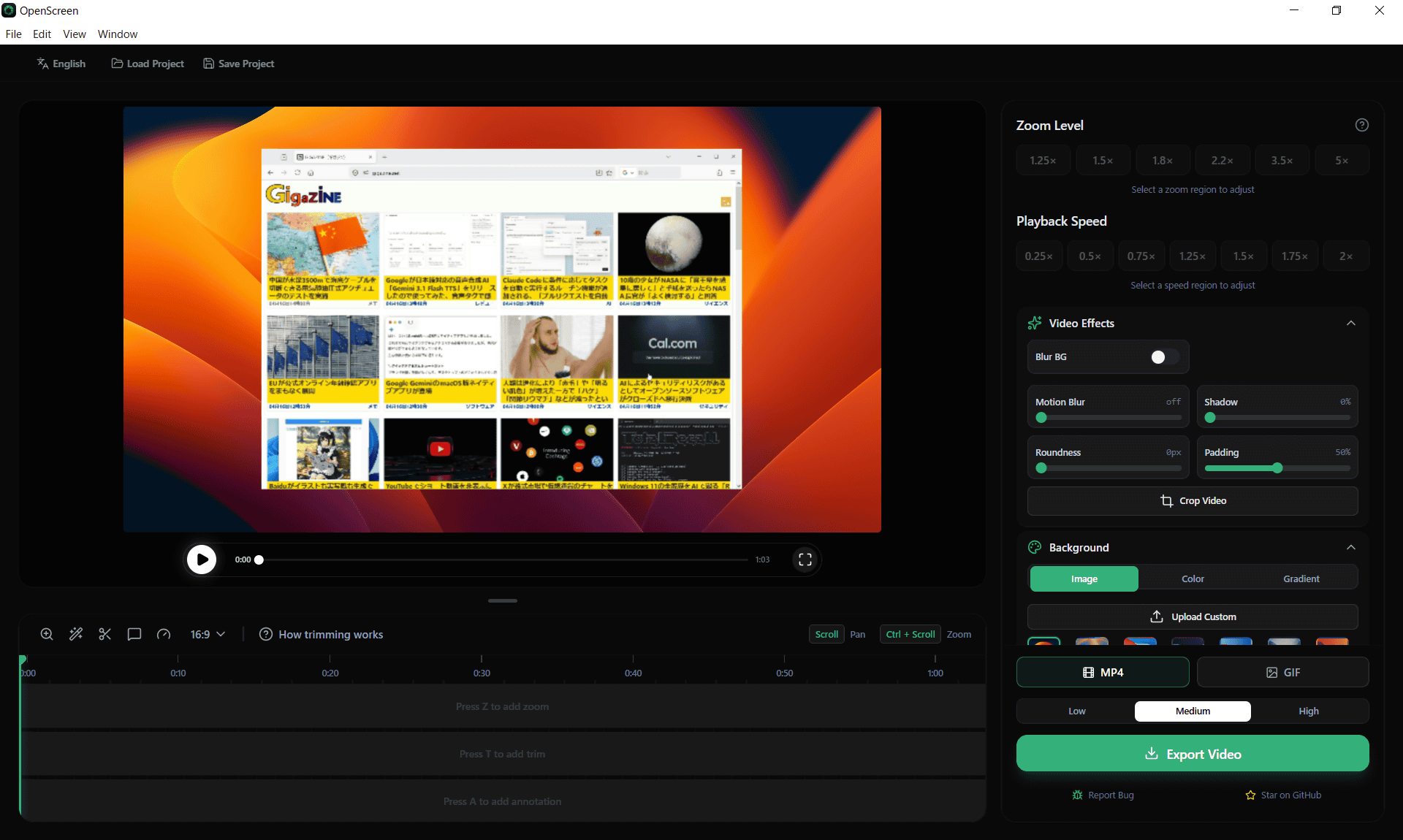Click the magic wand auto-zoom icon
The image size is (1403, 840).
76,634
